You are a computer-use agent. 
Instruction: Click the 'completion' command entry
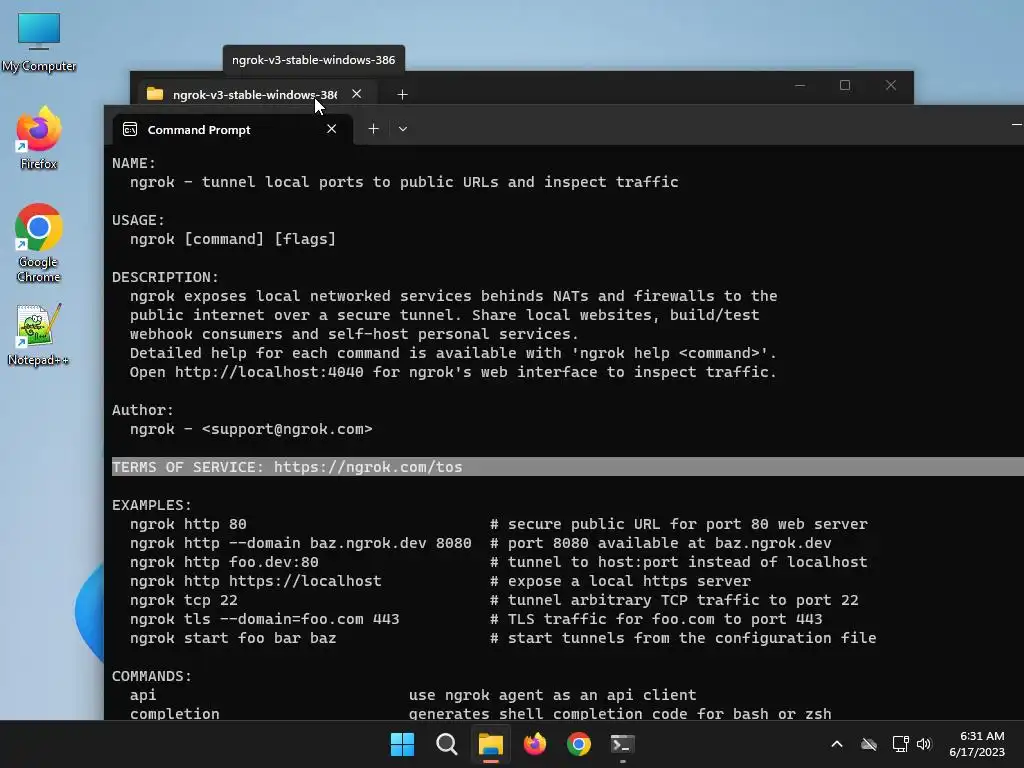tap(174, 714)
